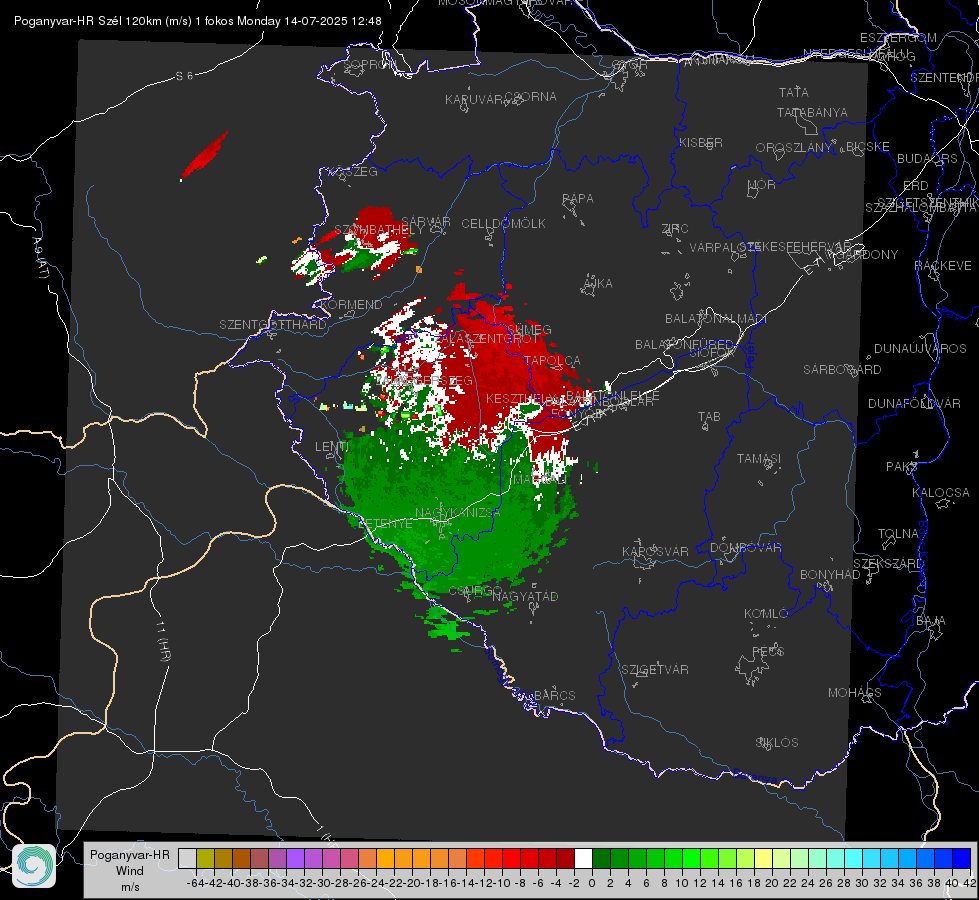
Task: Click the A9 (AT) road label
Action: pos(40,258)
